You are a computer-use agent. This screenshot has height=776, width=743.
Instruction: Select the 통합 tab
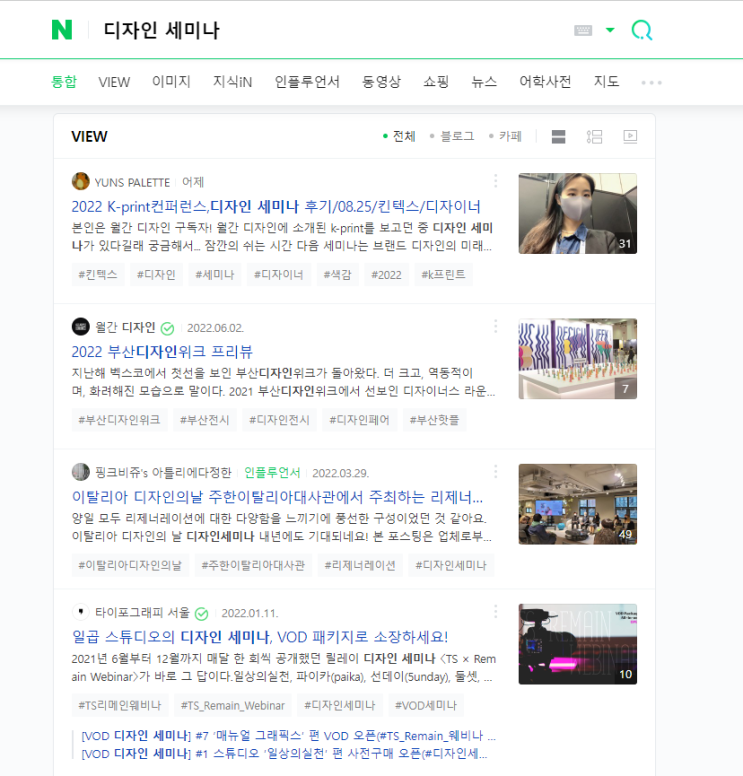point(64,82)
